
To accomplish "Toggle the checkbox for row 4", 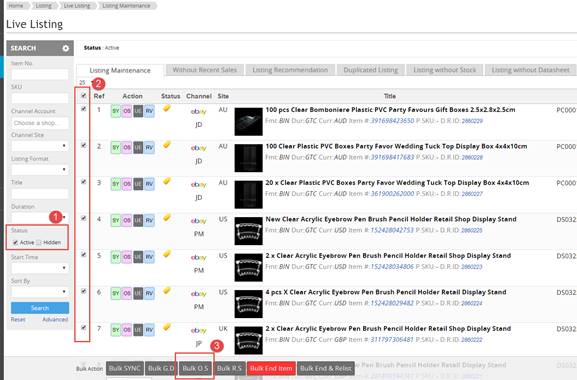I will pyautogui.click(x=84, y=218).
